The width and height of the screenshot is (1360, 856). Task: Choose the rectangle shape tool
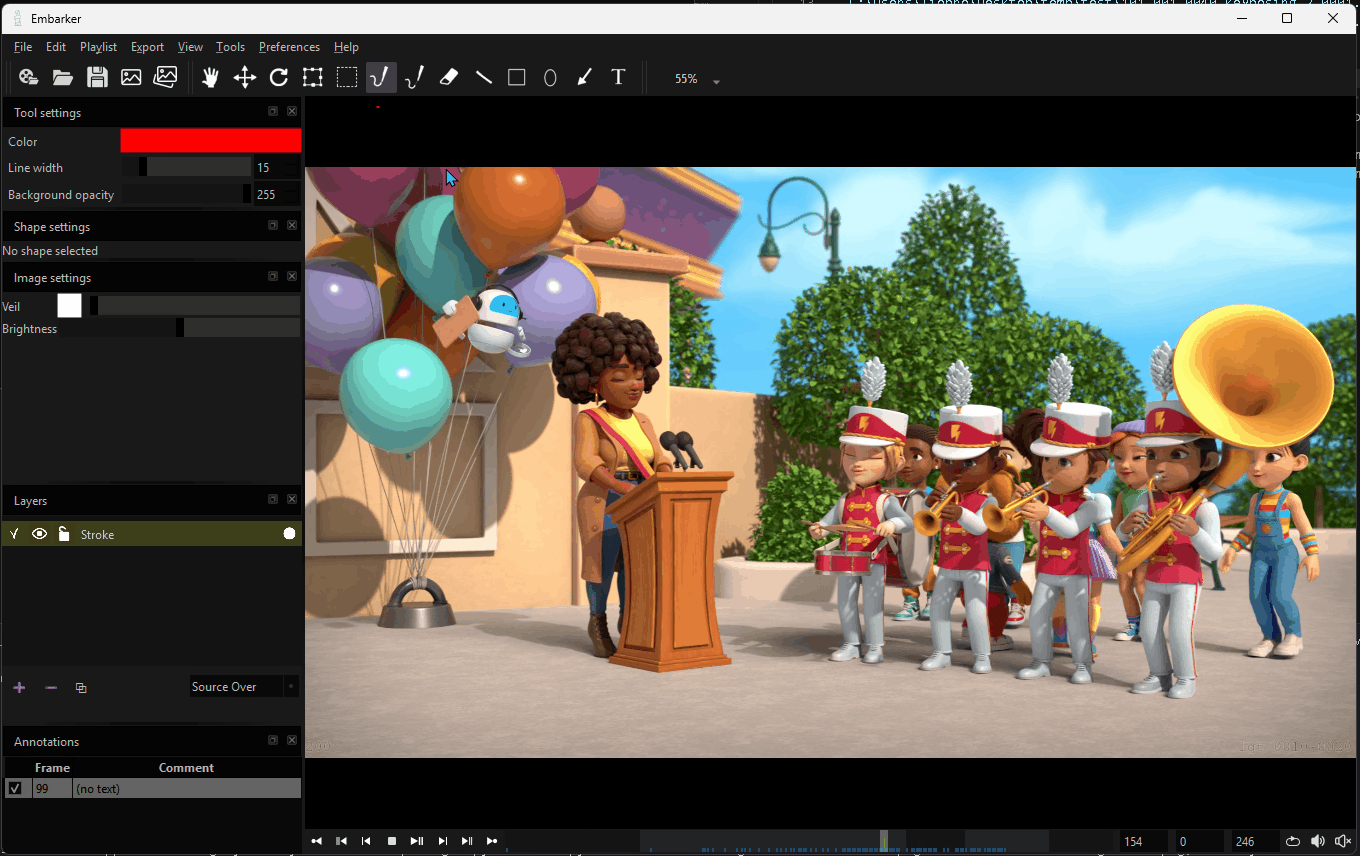click(x=517, y=78)
